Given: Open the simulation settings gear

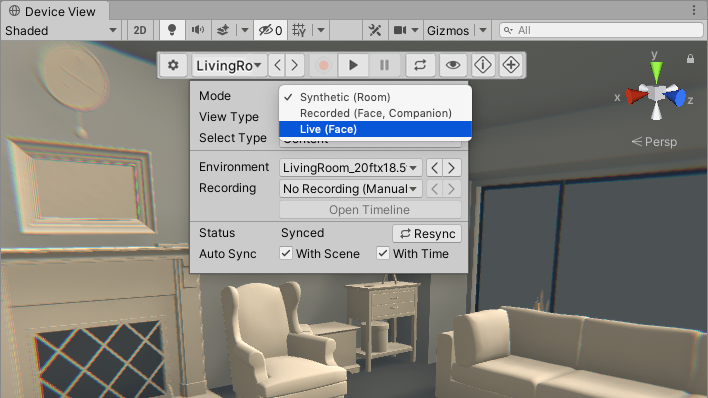Looking at the screenshot, I should point(173,66).
